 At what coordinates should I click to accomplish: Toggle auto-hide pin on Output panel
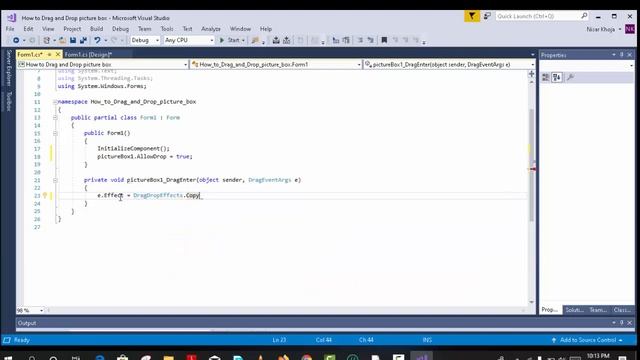click(x=622, y=323)
